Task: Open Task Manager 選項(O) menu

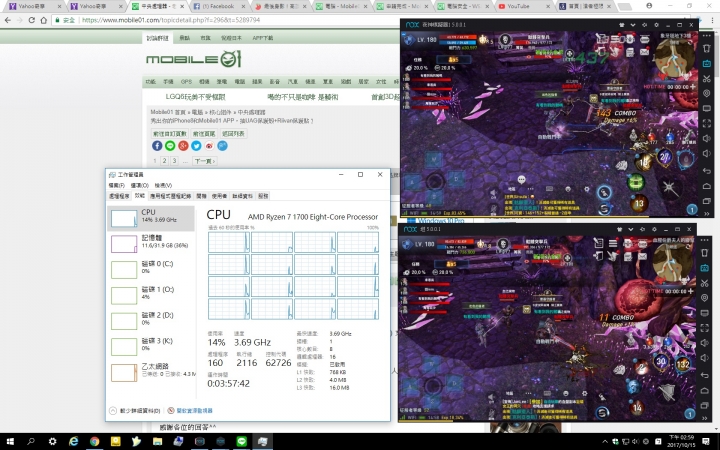Action: point(140,185)
